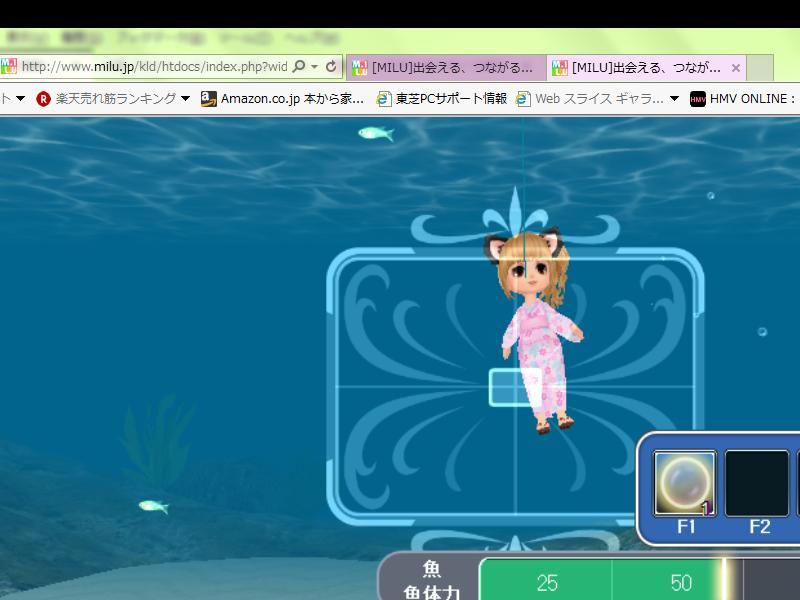This screenshot has height=600, width=800.
Task: Click the 魚体力 gauge label
Action: (x=432, y=593)
